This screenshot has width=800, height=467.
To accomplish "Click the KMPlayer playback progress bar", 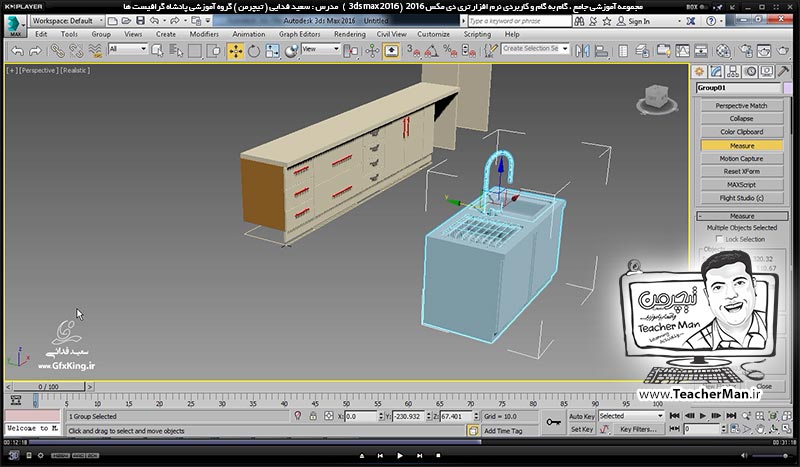I will (x=400, y=443).
